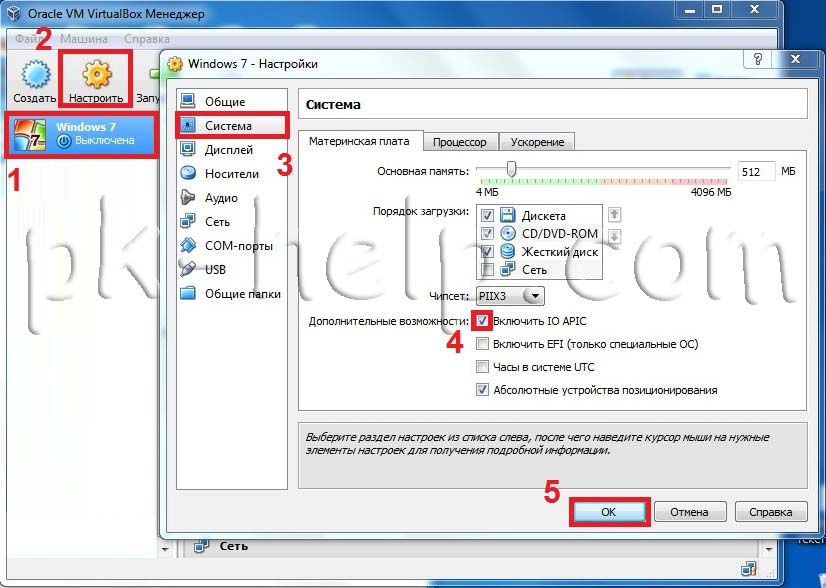Open the USB plug icon
This screenshot has width=826, height=588.
(x=188, y=269)
